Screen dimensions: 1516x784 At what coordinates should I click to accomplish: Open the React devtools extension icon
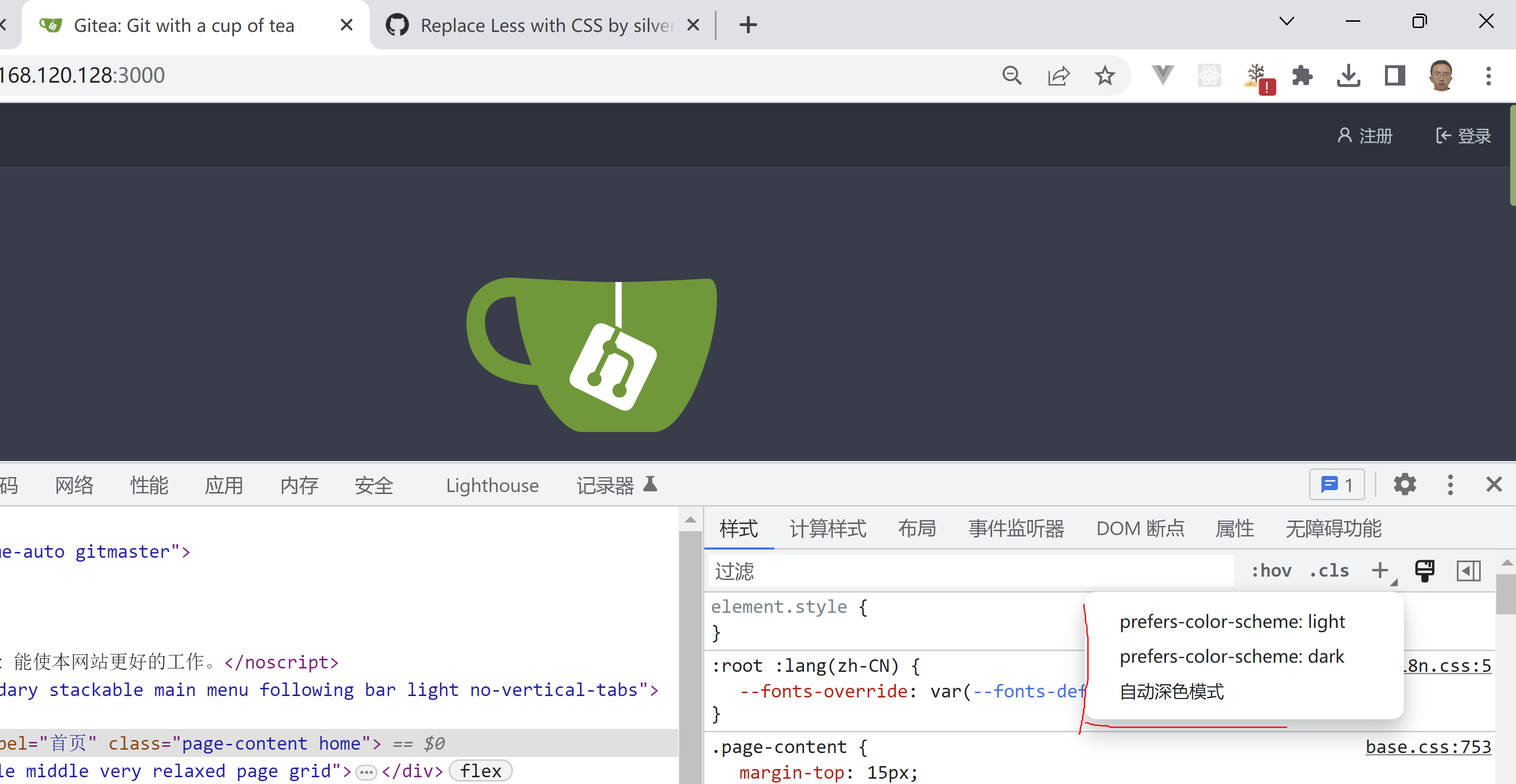1209,75
